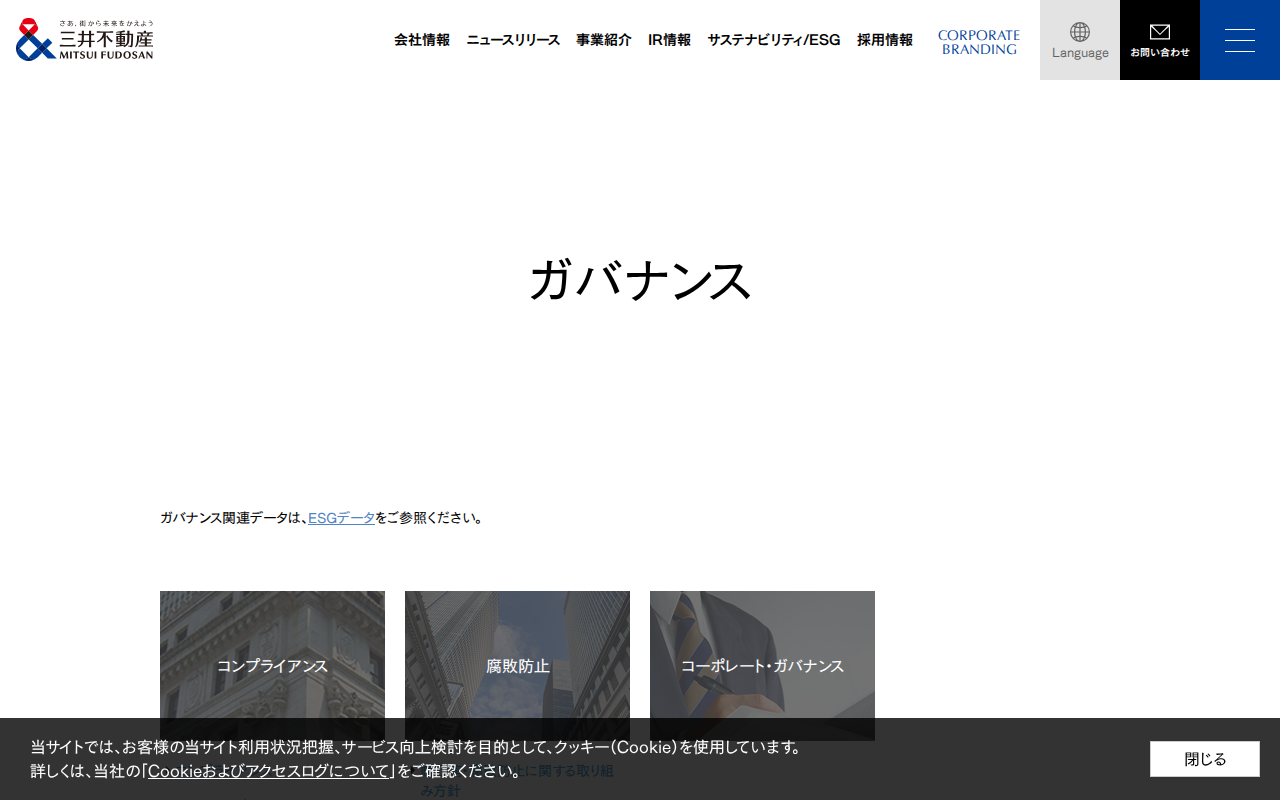Screen dimensions: 1280x800
Task: Open 採用情報 menu
Action: click(885, 40)
